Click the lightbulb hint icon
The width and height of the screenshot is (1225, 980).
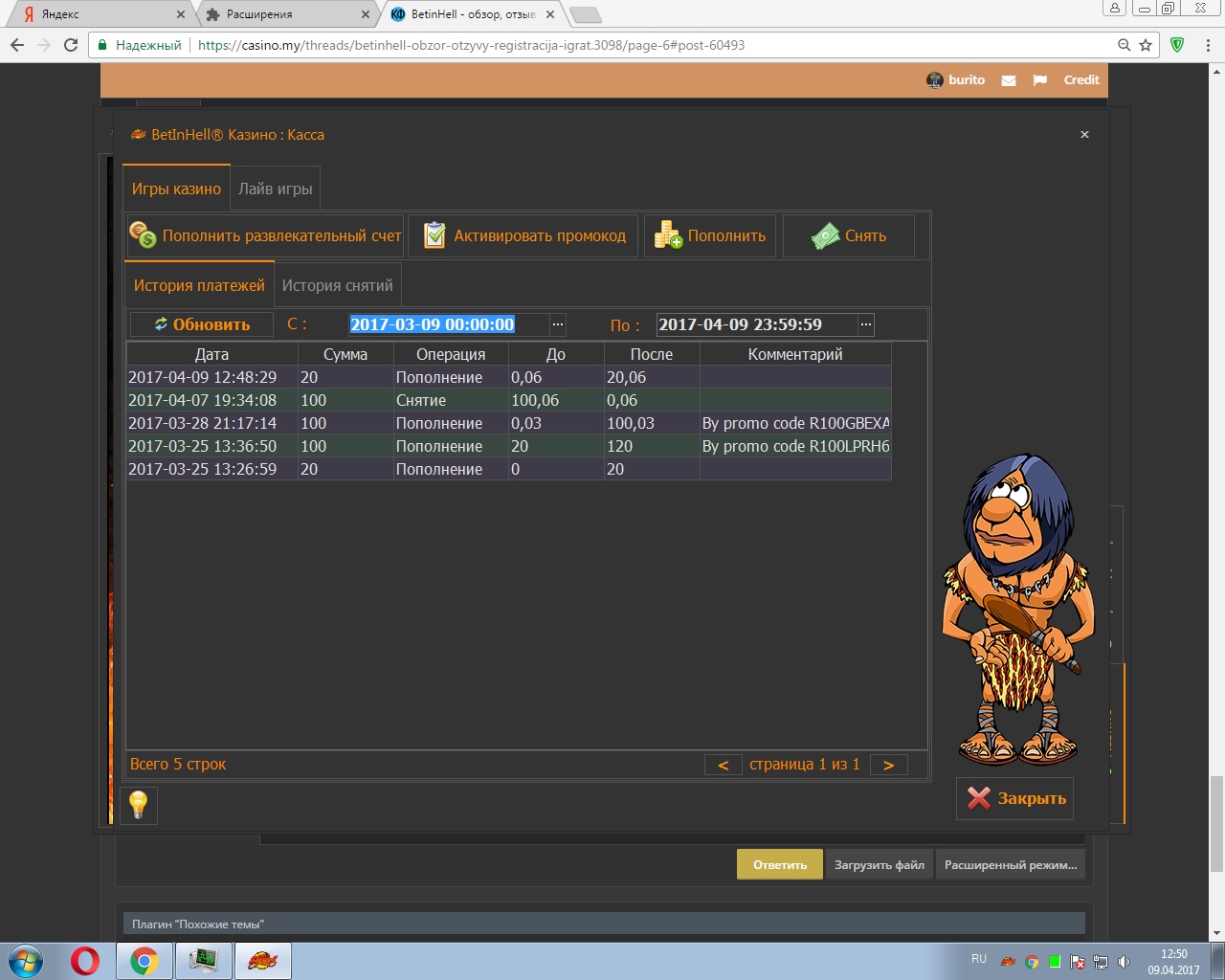139,804
